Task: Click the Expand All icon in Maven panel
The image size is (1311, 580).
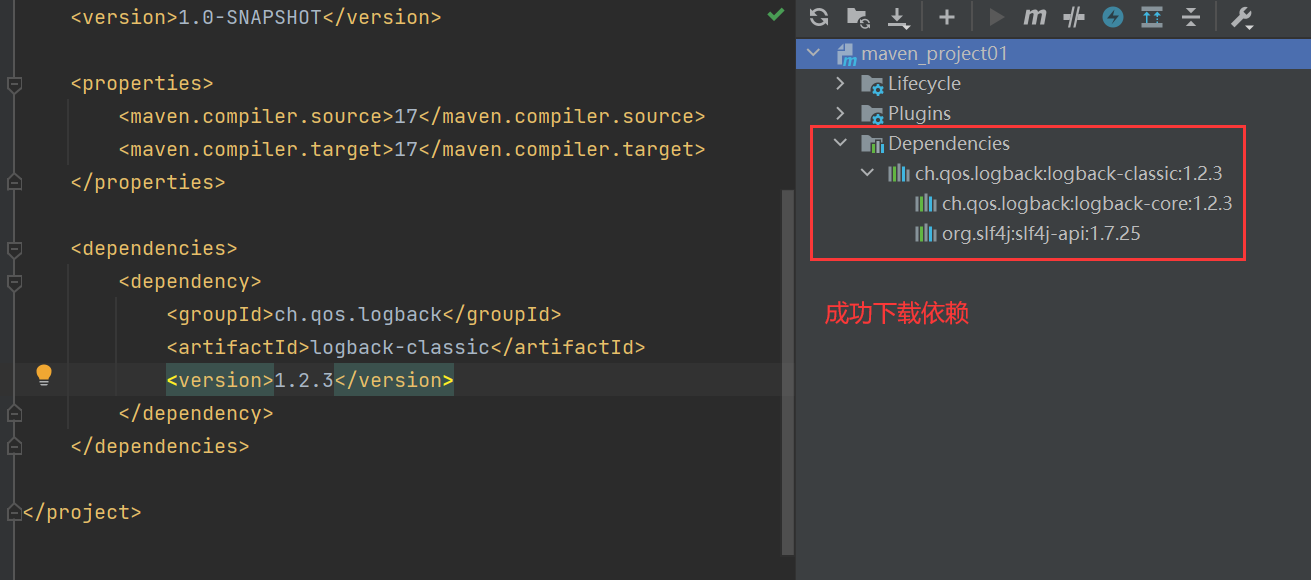Action: pyautogui.click(x=1152, y=17)
